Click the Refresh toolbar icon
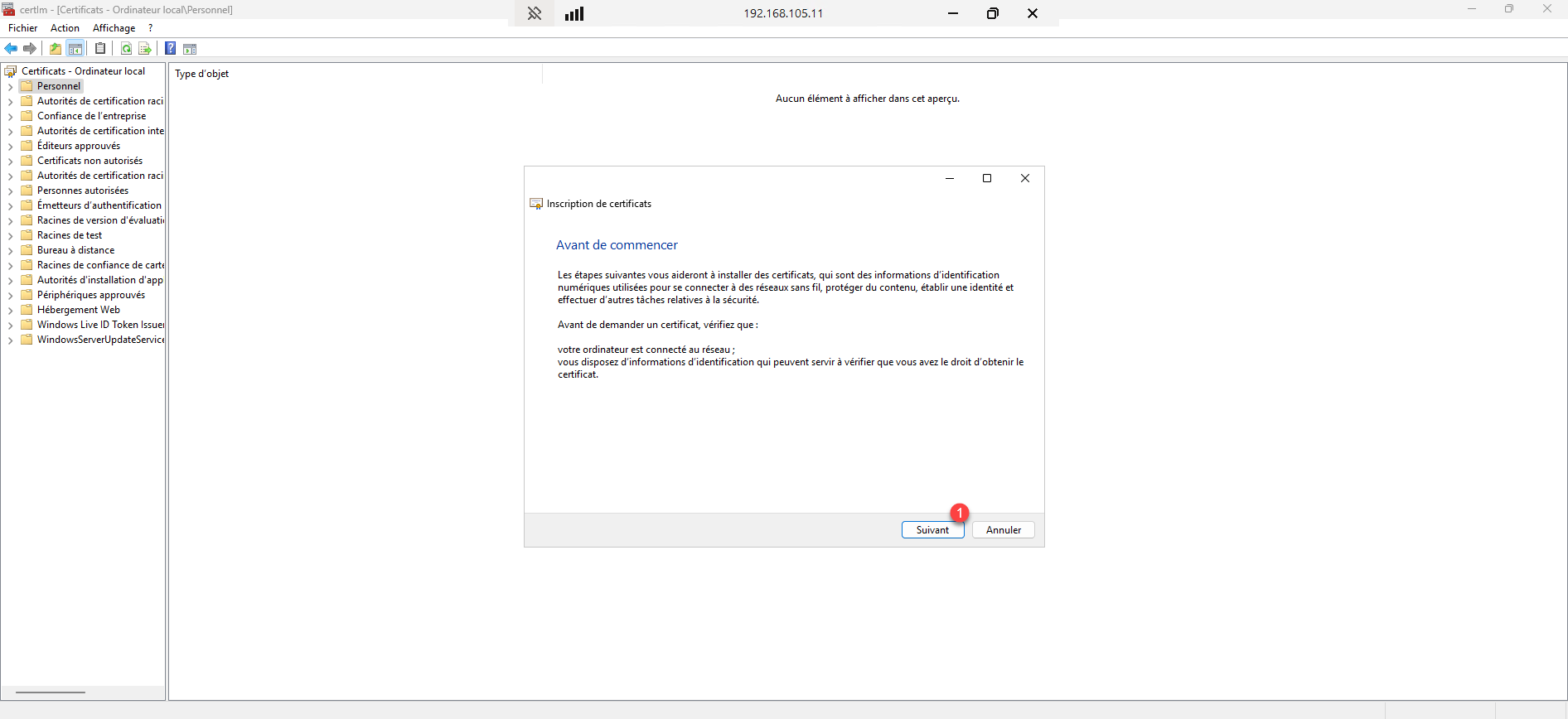Image resolution: width=1568 pixels, height=719 pixels. (x=126, y=49)
